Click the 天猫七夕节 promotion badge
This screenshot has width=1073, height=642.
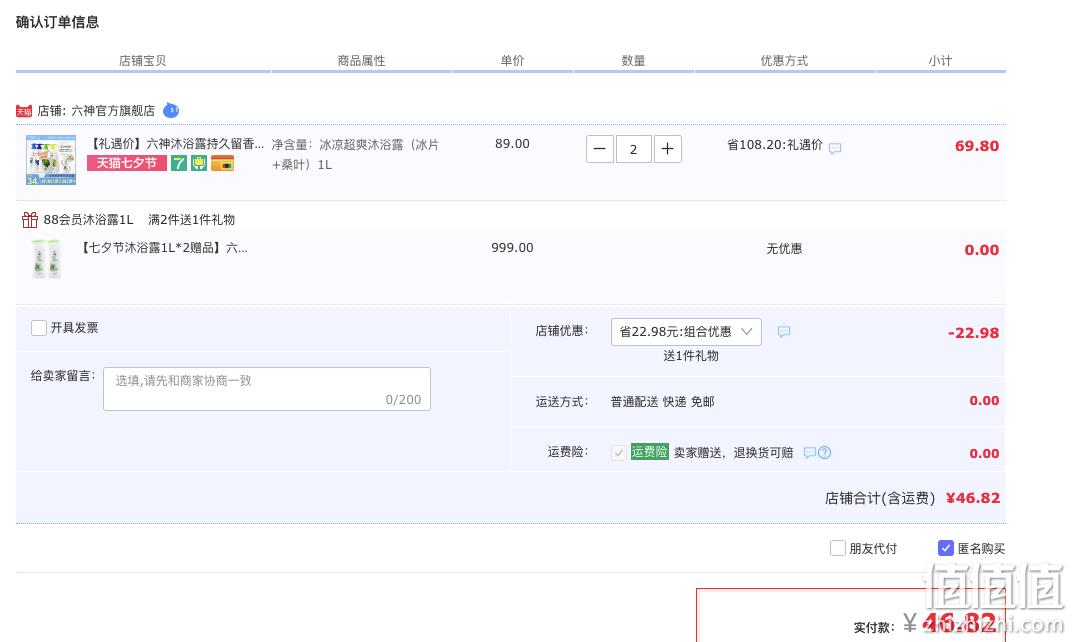(x=127, y=163)
